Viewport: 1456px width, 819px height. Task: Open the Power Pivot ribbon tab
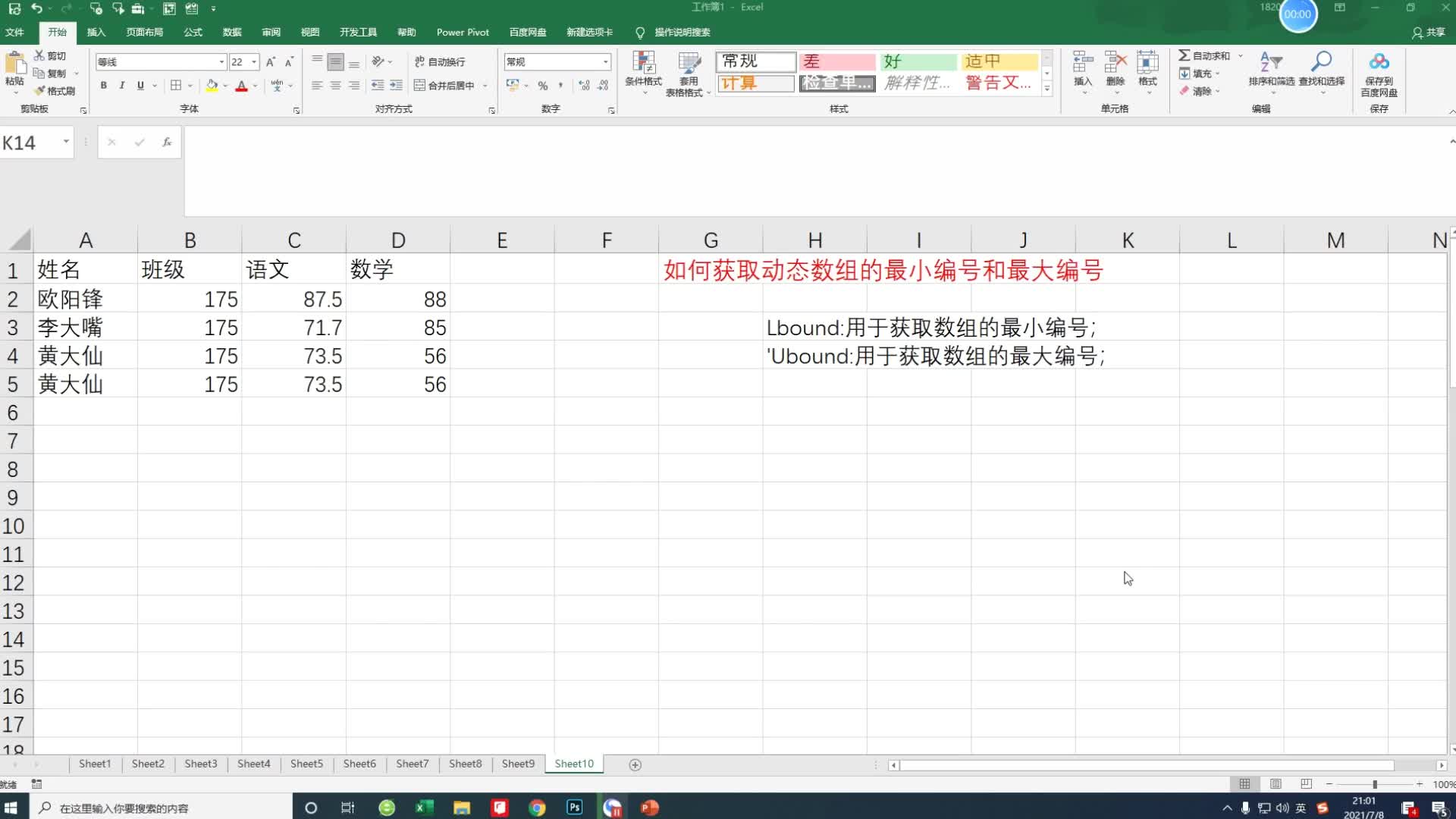click(463, 32)
